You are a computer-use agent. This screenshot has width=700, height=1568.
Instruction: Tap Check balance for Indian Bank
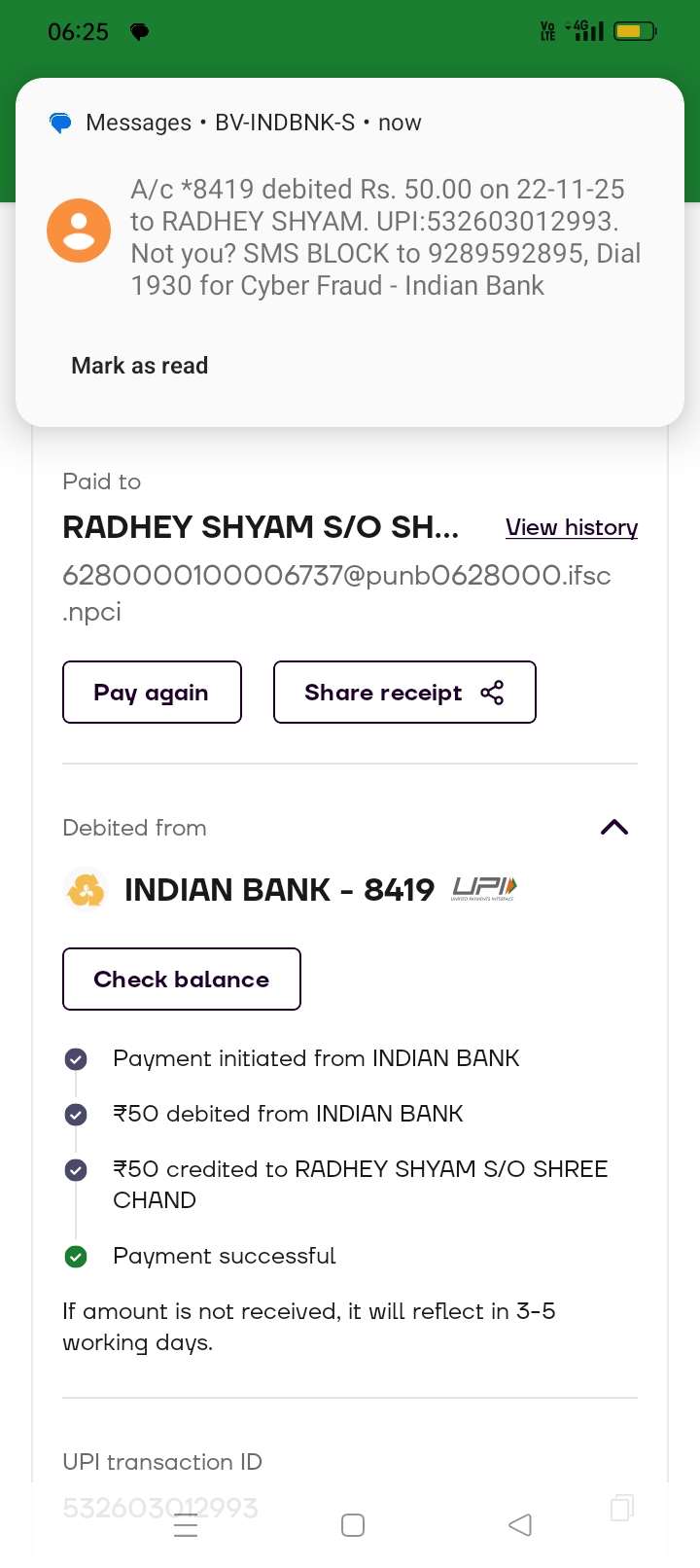coord(182,980)
